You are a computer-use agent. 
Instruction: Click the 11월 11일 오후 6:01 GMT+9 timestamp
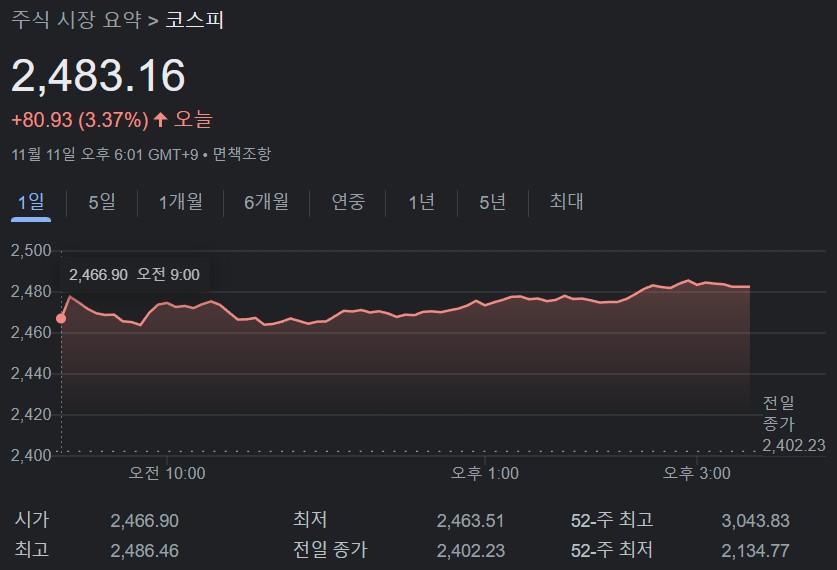click(105, 155)
